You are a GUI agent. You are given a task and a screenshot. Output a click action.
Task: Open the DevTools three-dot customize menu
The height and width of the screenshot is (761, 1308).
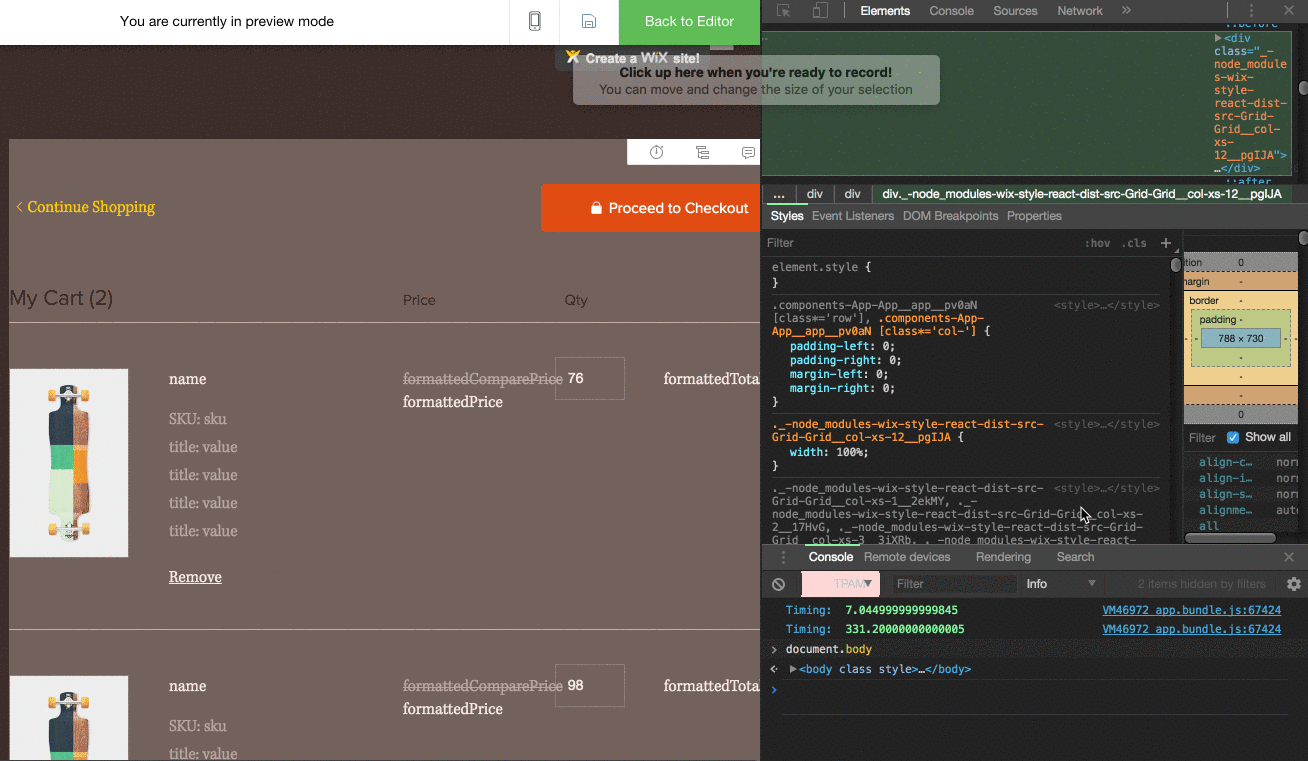tap(1251, 11)
